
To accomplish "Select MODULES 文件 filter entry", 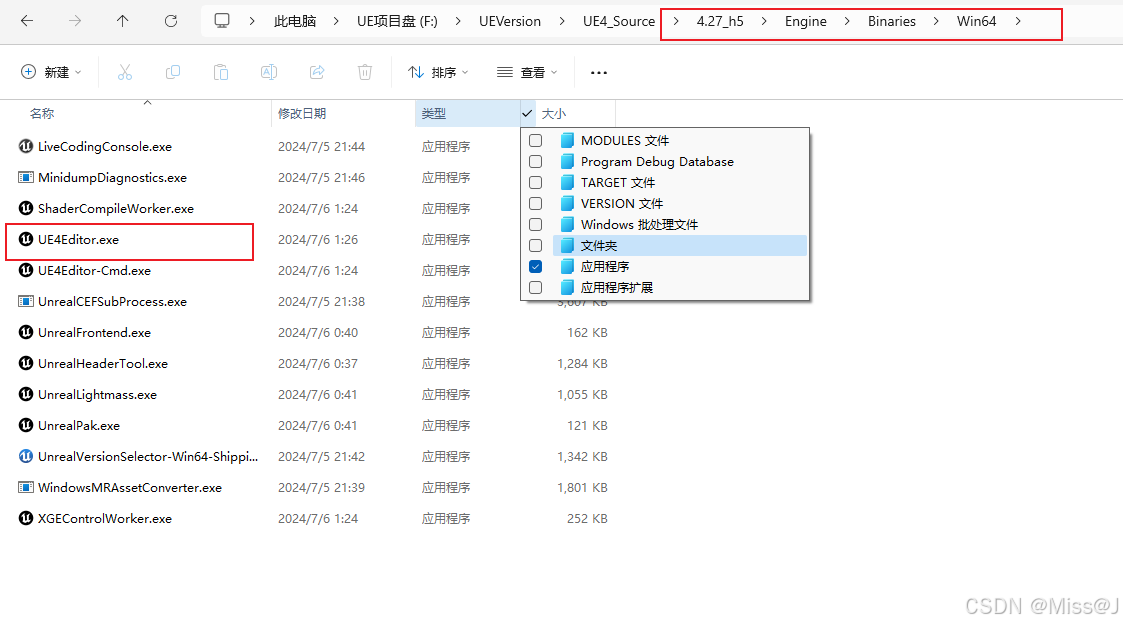I will (625, 140).
